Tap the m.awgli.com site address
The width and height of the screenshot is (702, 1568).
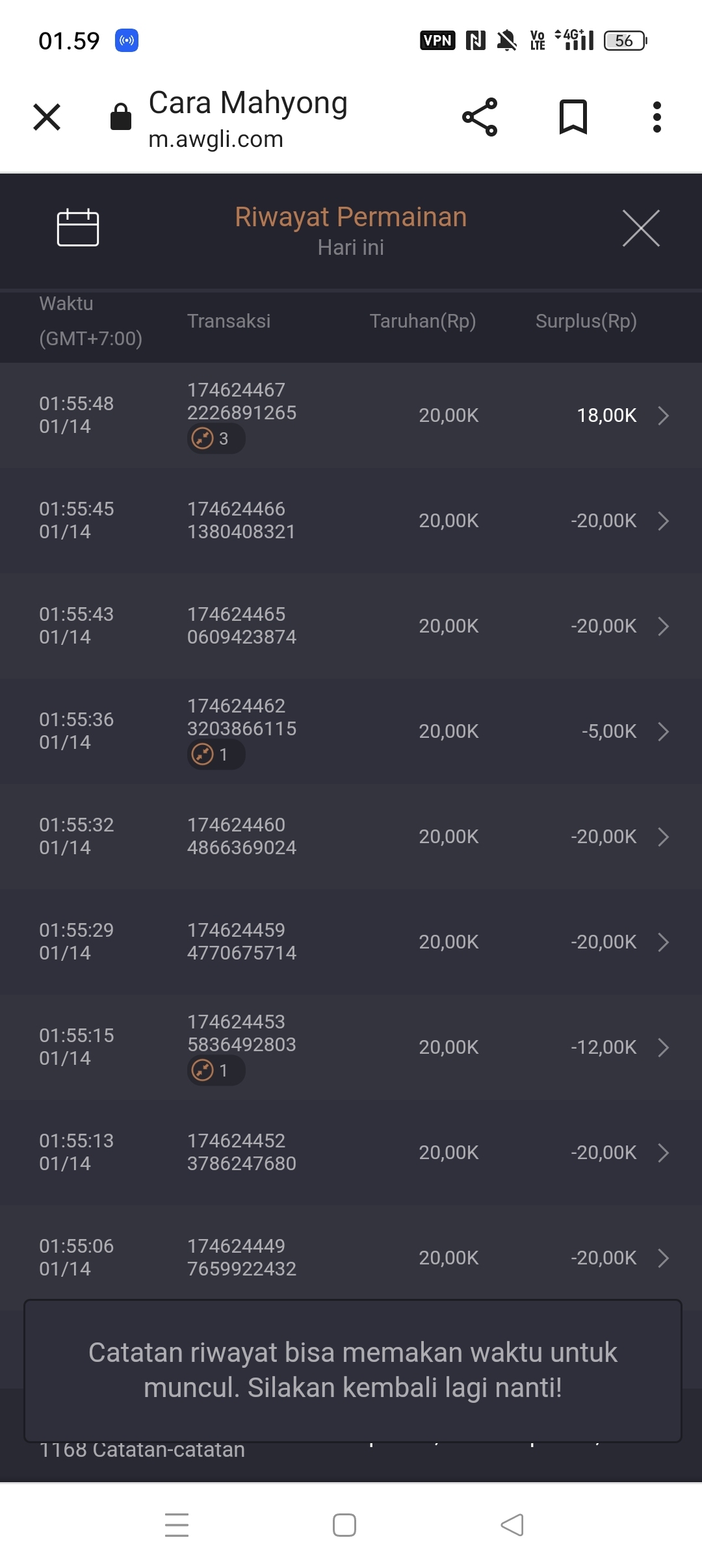216,139
